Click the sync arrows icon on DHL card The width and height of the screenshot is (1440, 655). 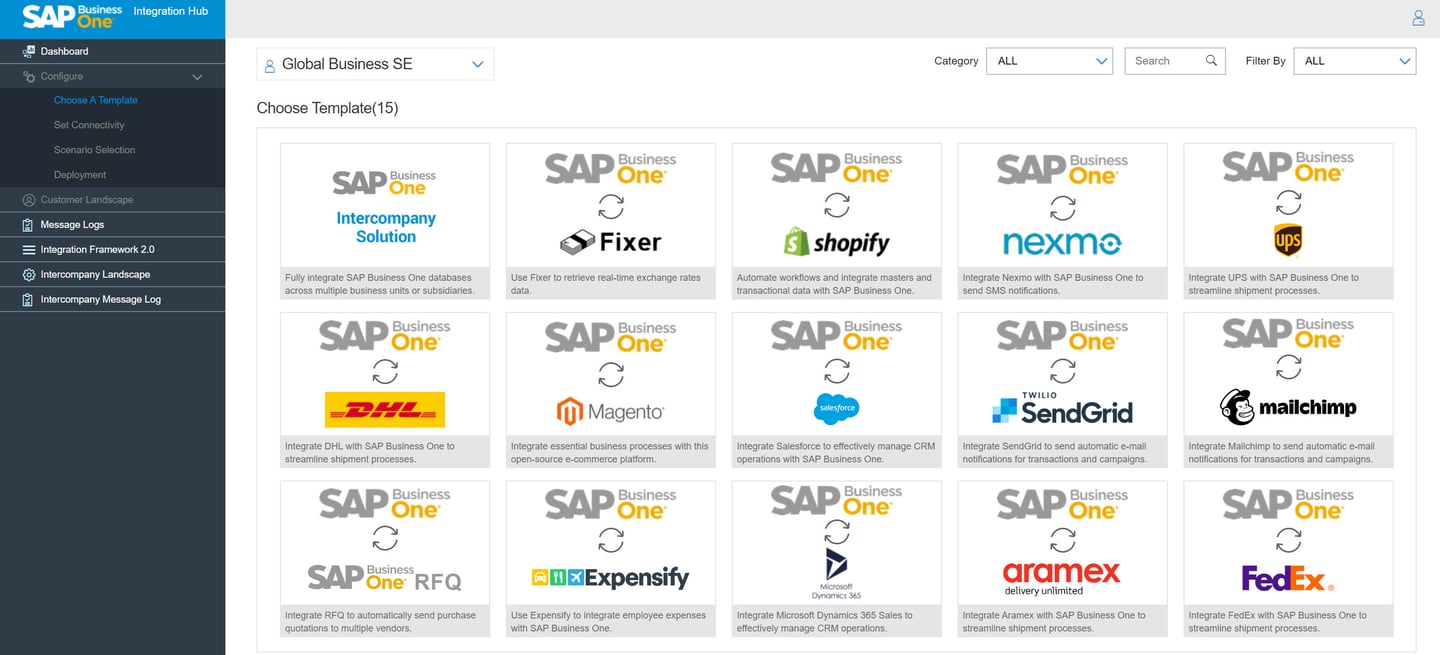(x=385, y=372)
